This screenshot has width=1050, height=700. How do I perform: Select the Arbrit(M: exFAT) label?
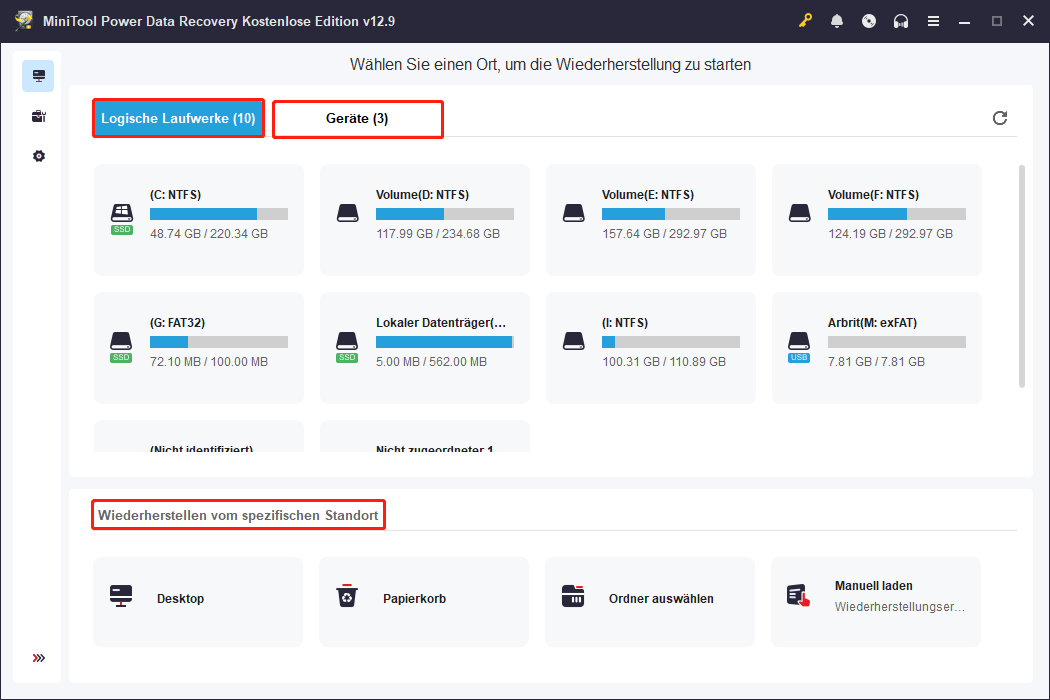pyautogui.click(x=873, y=323)
